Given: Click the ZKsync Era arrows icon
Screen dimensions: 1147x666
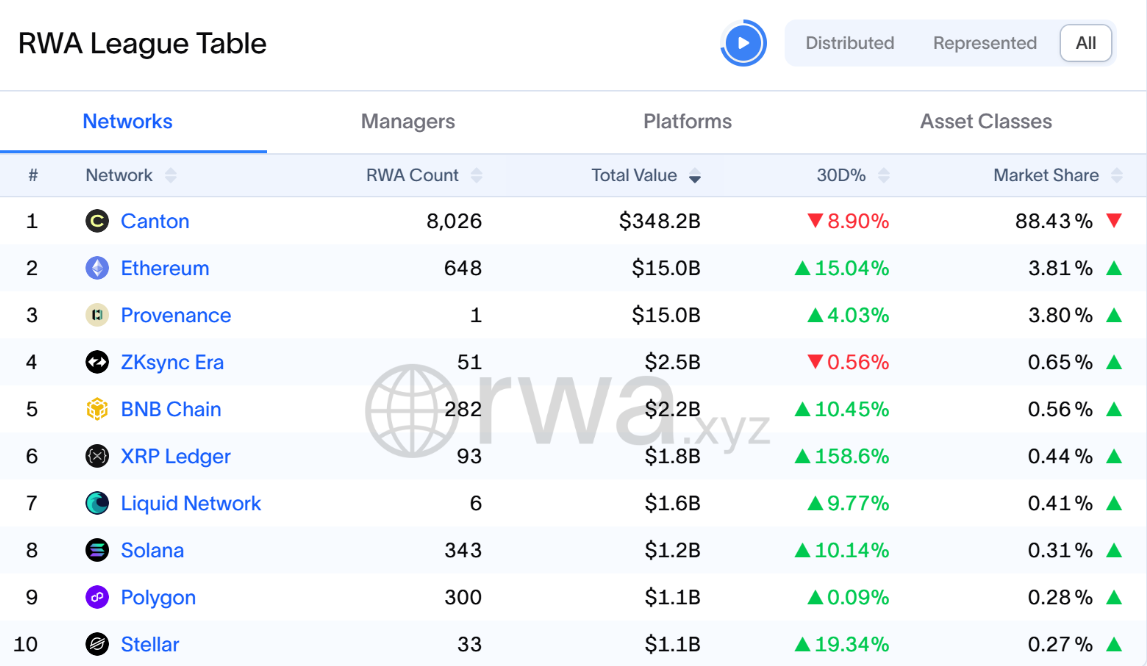Looking at the screenshot, I should 97,362.
